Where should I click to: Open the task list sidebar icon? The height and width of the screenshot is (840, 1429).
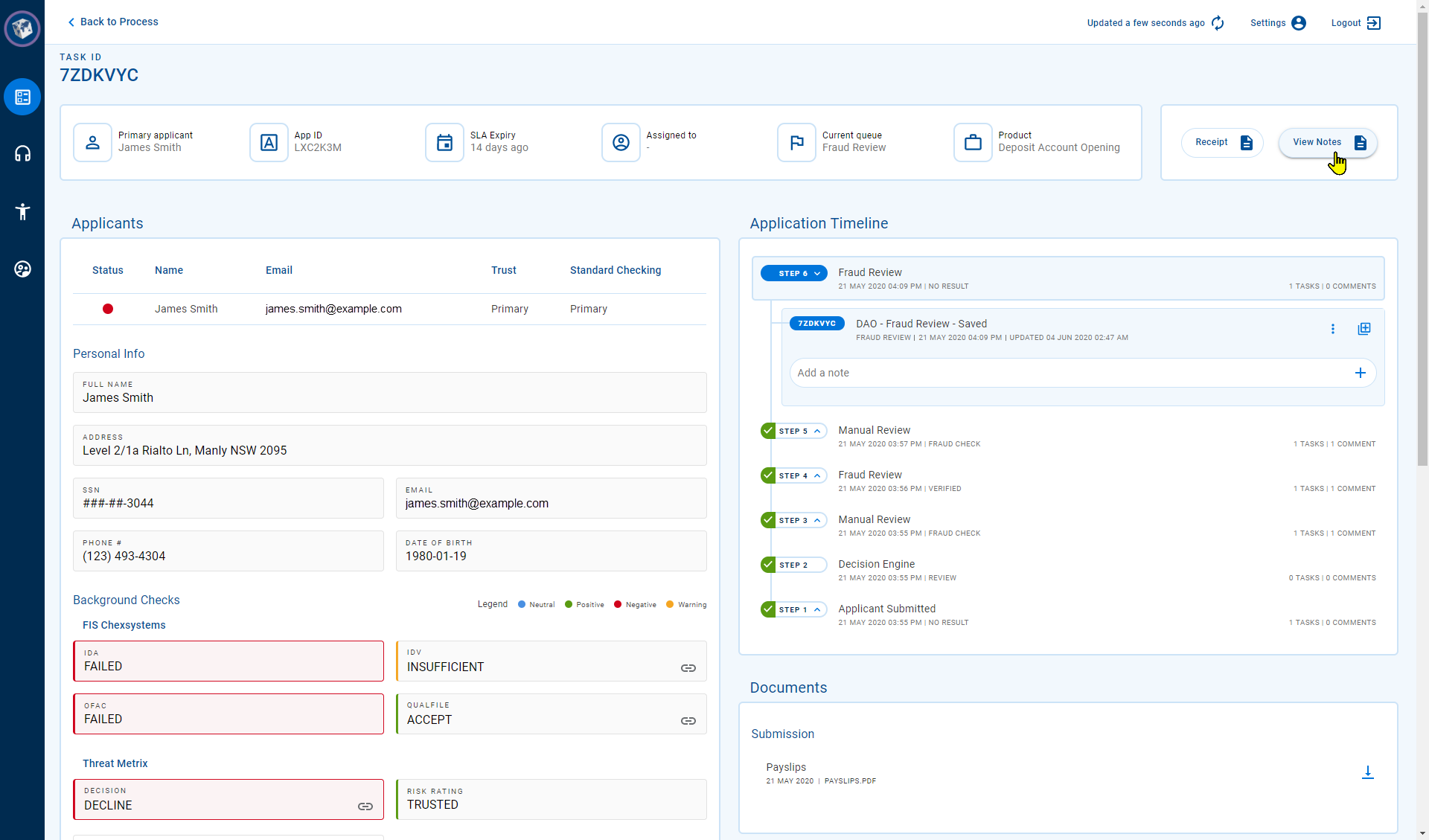(x=22, y=97)
